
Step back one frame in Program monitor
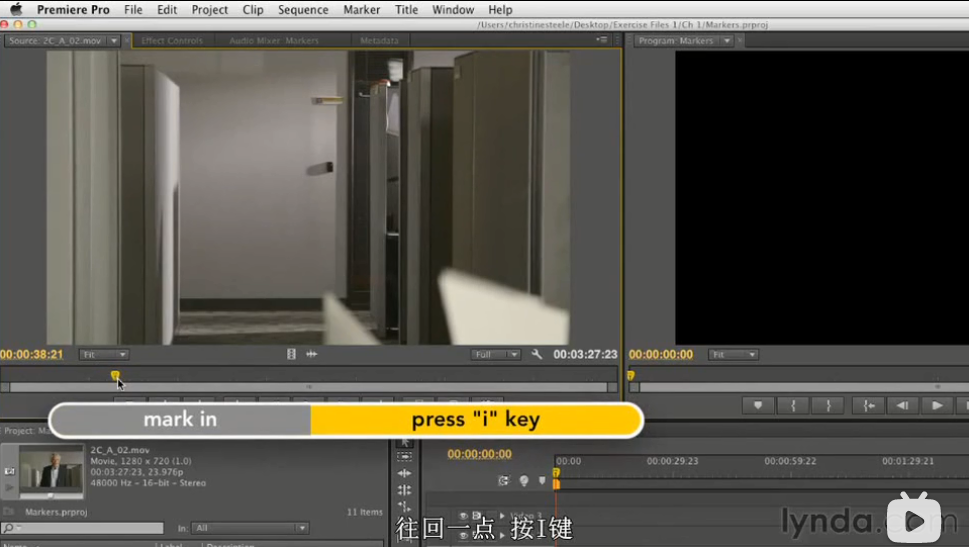903,405
